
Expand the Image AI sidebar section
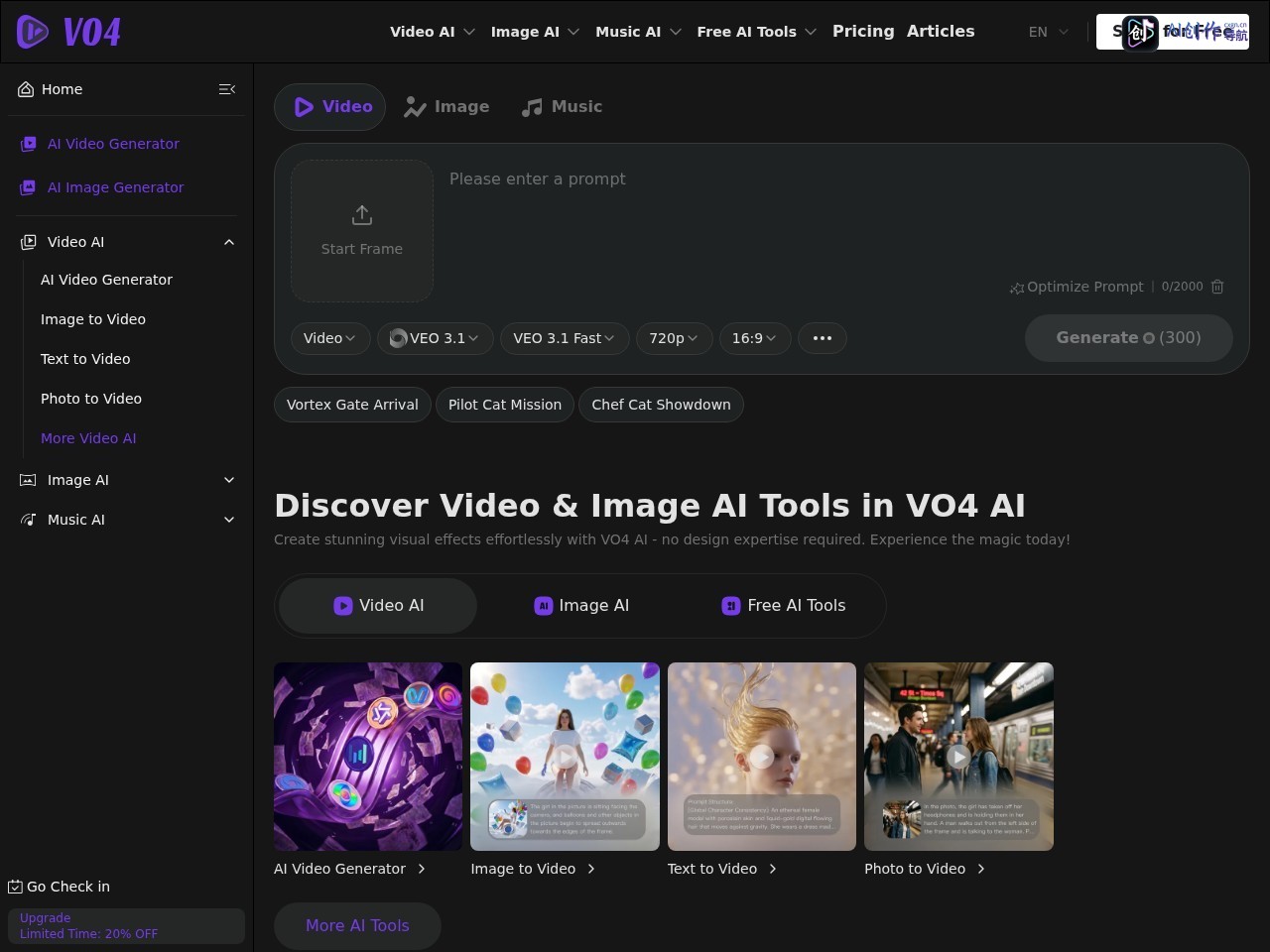point(229,480)
